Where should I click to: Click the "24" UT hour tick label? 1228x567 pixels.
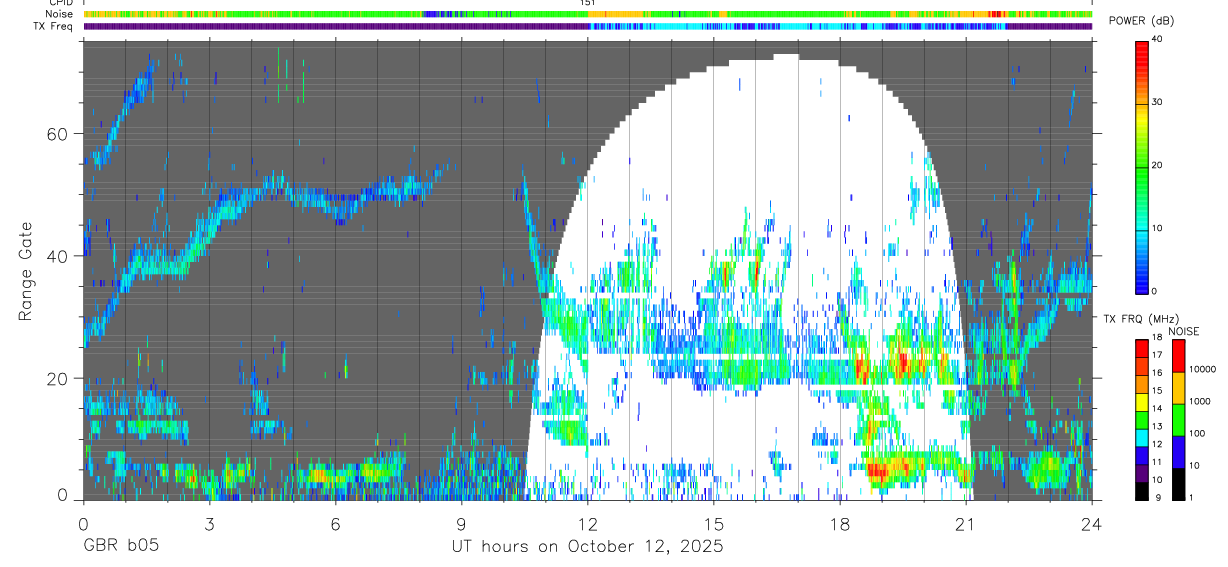pos(1092,523)
